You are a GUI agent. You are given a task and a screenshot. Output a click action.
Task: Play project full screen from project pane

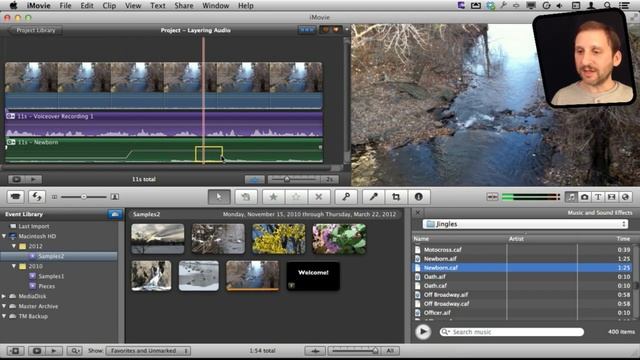pos(17,179)
